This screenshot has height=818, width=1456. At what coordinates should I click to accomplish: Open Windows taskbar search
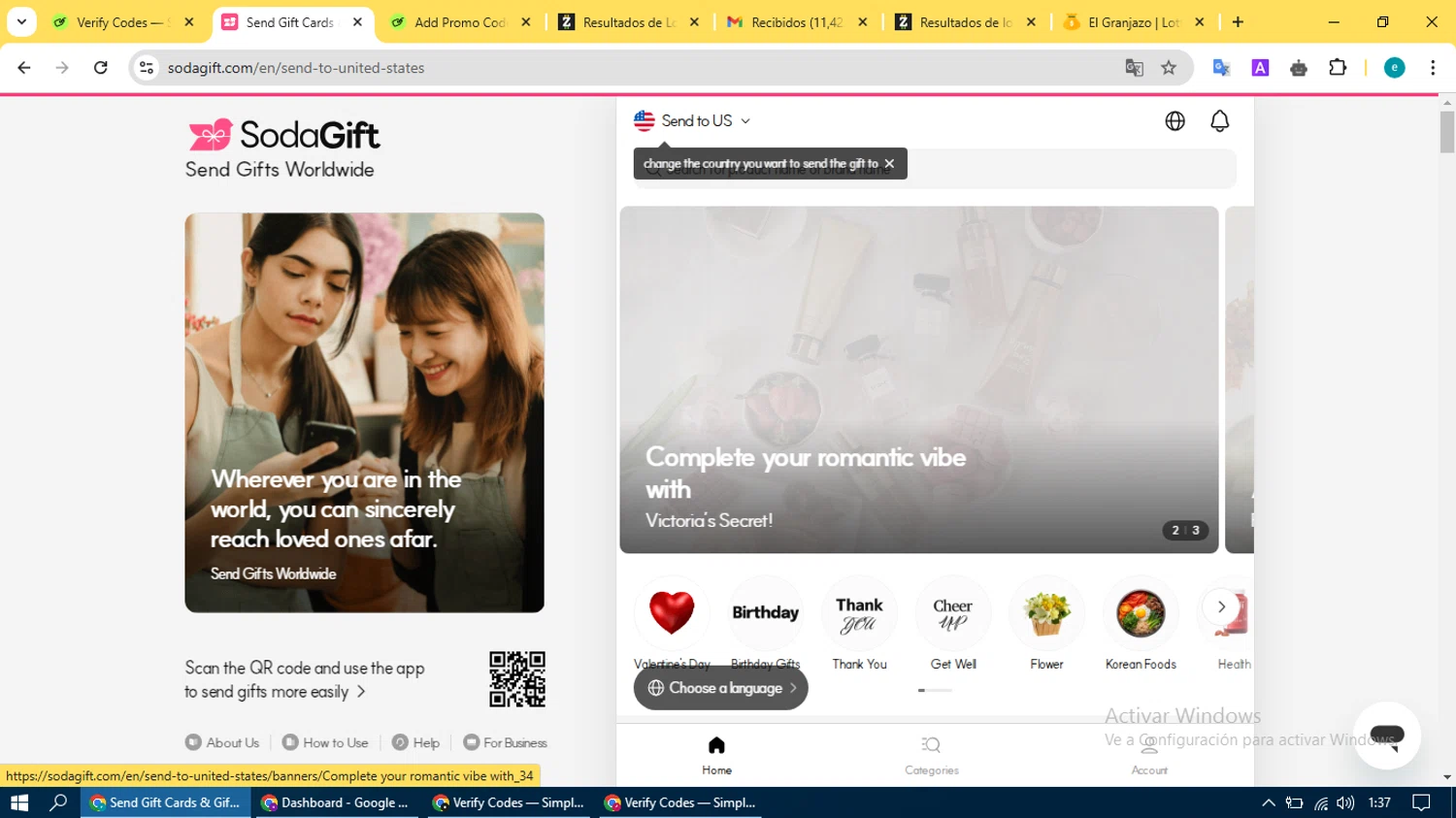59,802
